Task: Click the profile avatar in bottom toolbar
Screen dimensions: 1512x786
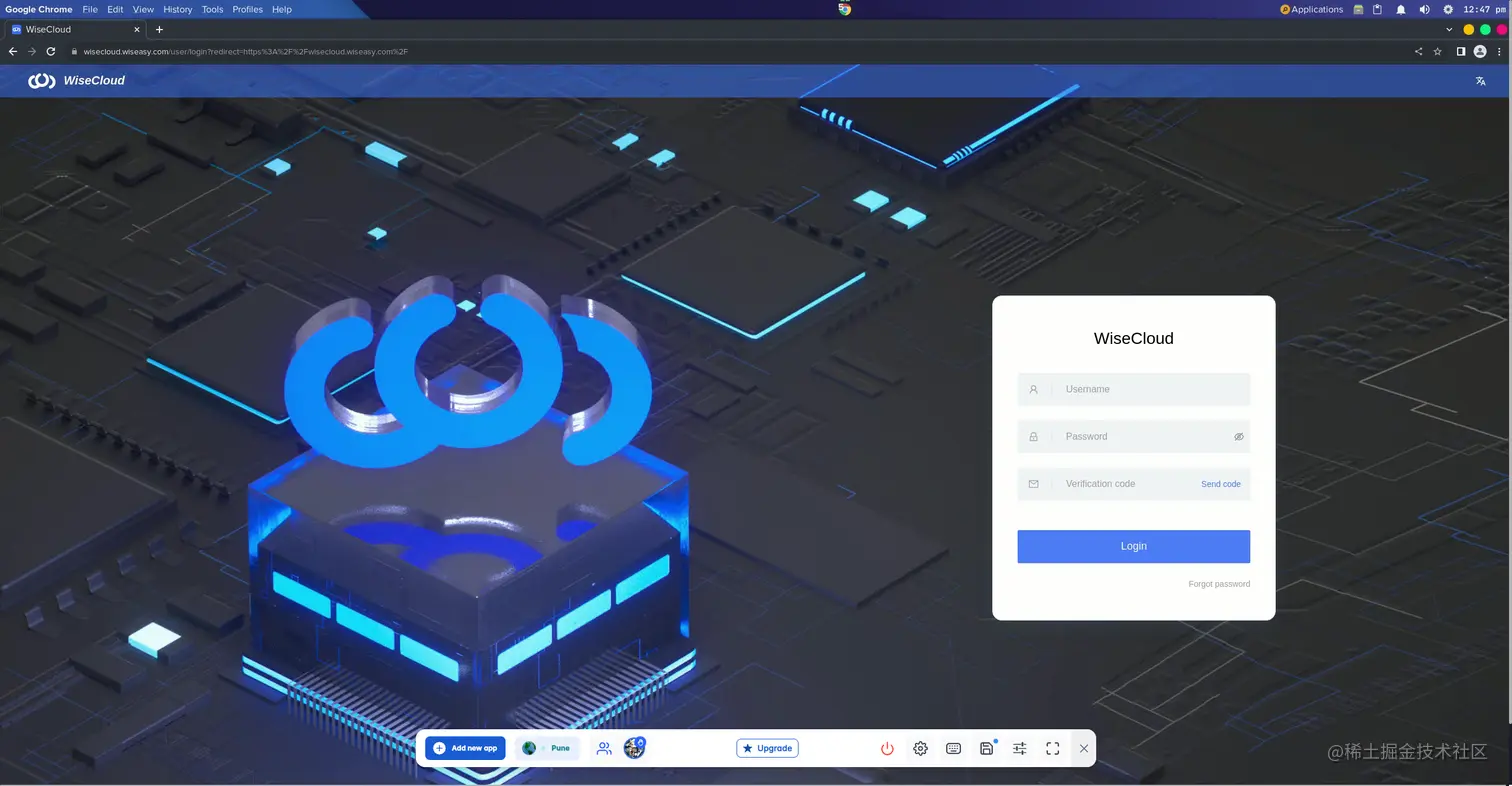Action: point(634,748)
